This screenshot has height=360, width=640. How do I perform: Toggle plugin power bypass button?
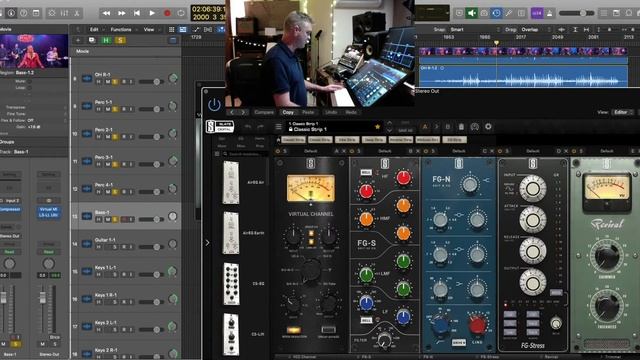[214, 105]
